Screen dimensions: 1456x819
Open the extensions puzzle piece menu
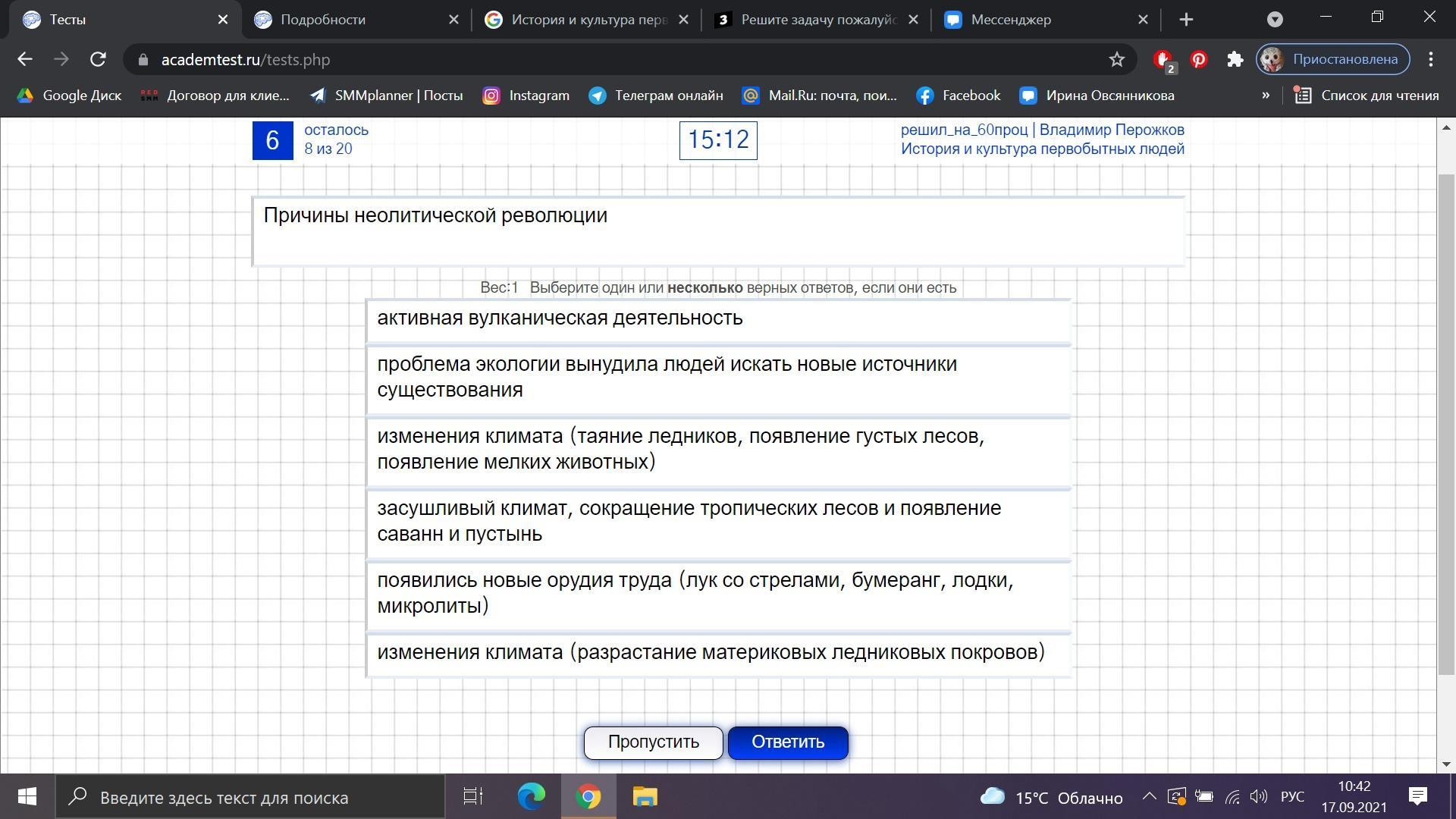(1235, 59)
